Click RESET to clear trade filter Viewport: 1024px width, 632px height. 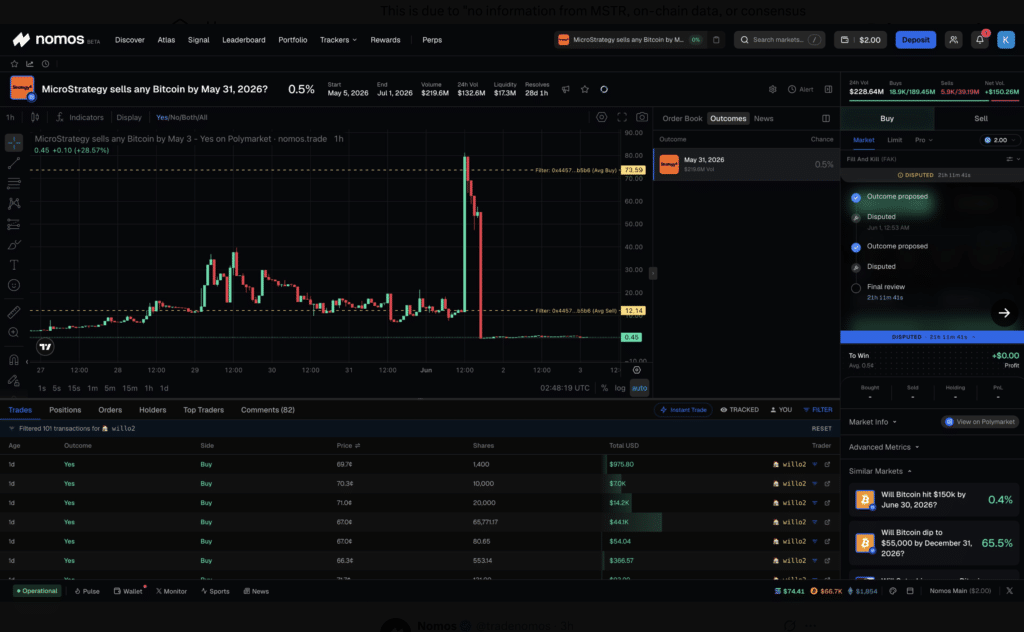(x=822, y=429)
